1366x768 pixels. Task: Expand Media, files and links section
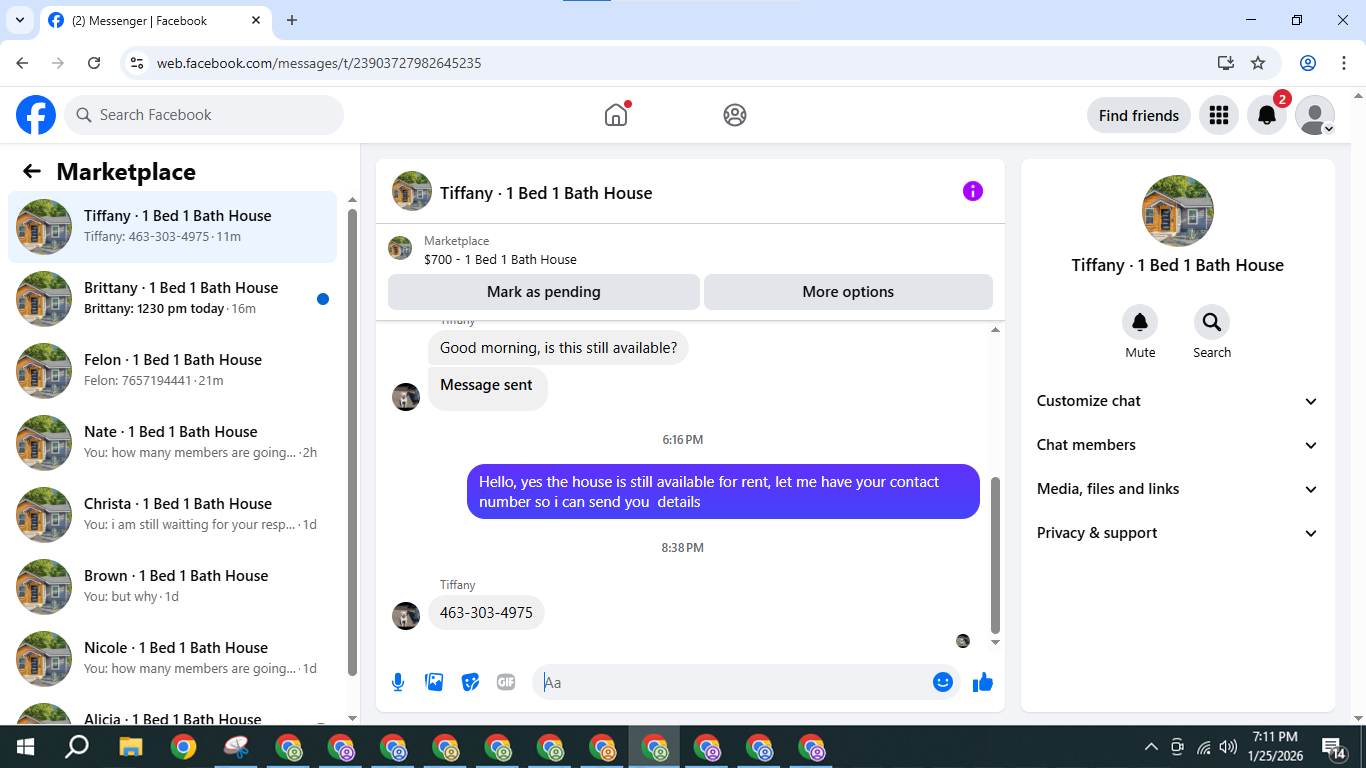1178,489
